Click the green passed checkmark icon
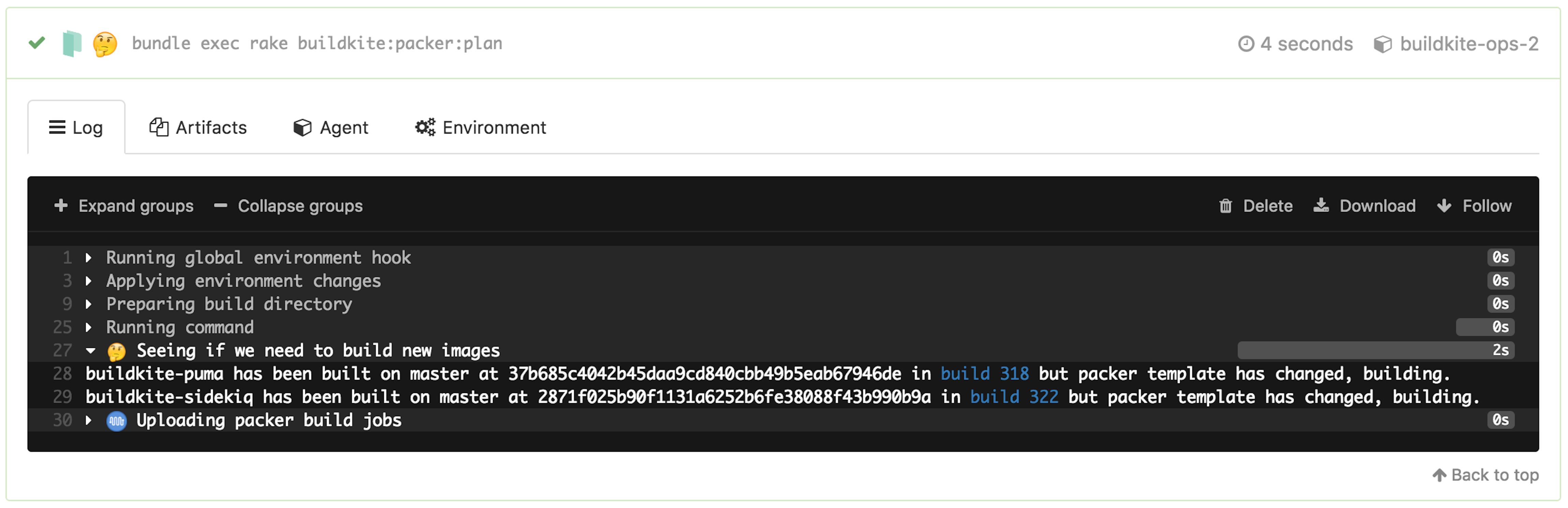This screenshot has height=508, width=1568. pyautogui.click(x=37, y=43)
